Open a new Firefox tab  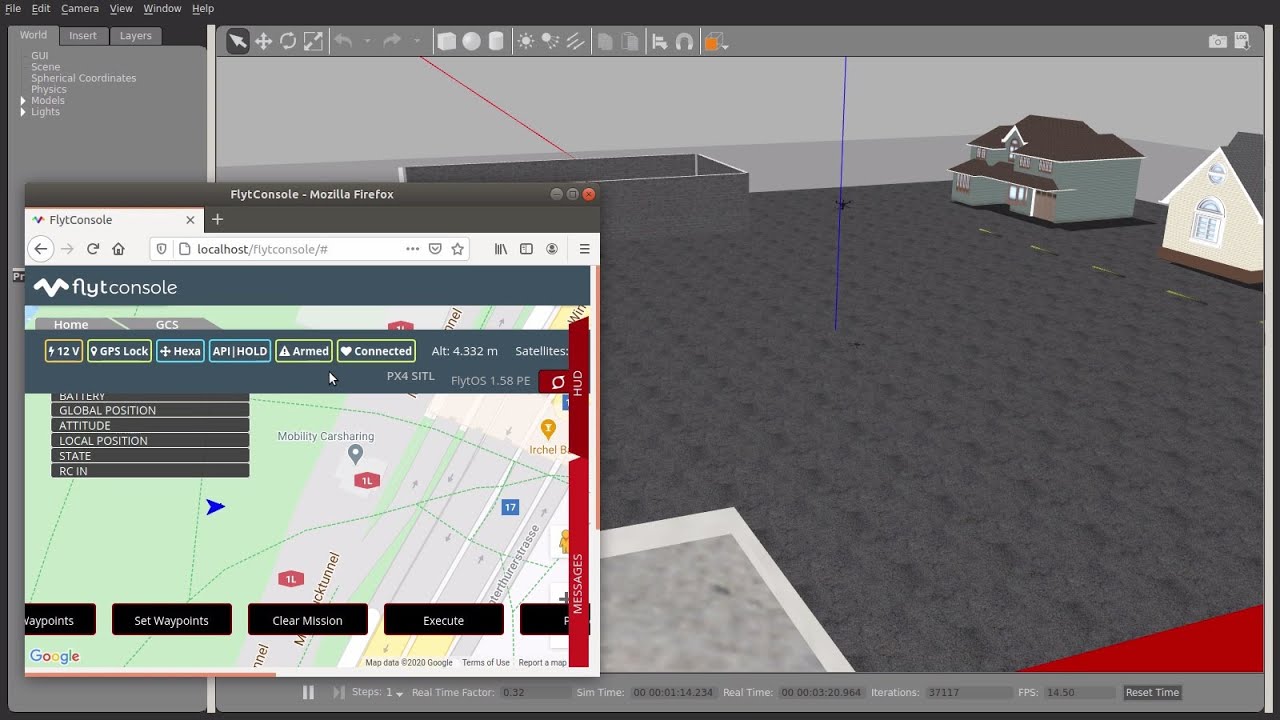click(217, 219)
